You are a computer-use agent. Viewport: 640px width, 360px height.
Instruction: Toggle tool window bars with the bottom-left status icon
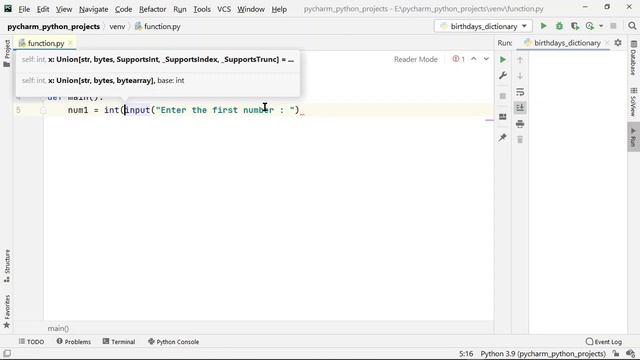coord(7,353)
